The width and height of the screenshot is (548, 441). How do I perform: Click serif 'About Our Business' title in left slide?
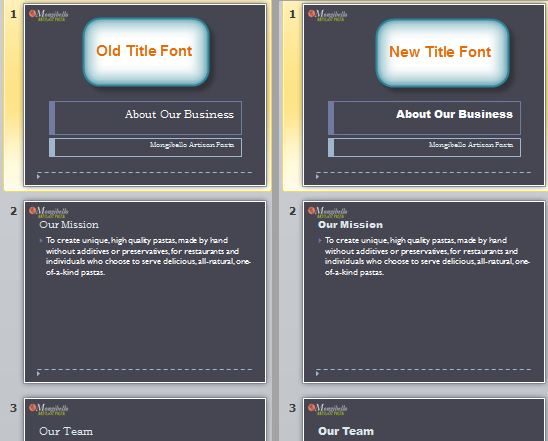(x=179, y=114)
